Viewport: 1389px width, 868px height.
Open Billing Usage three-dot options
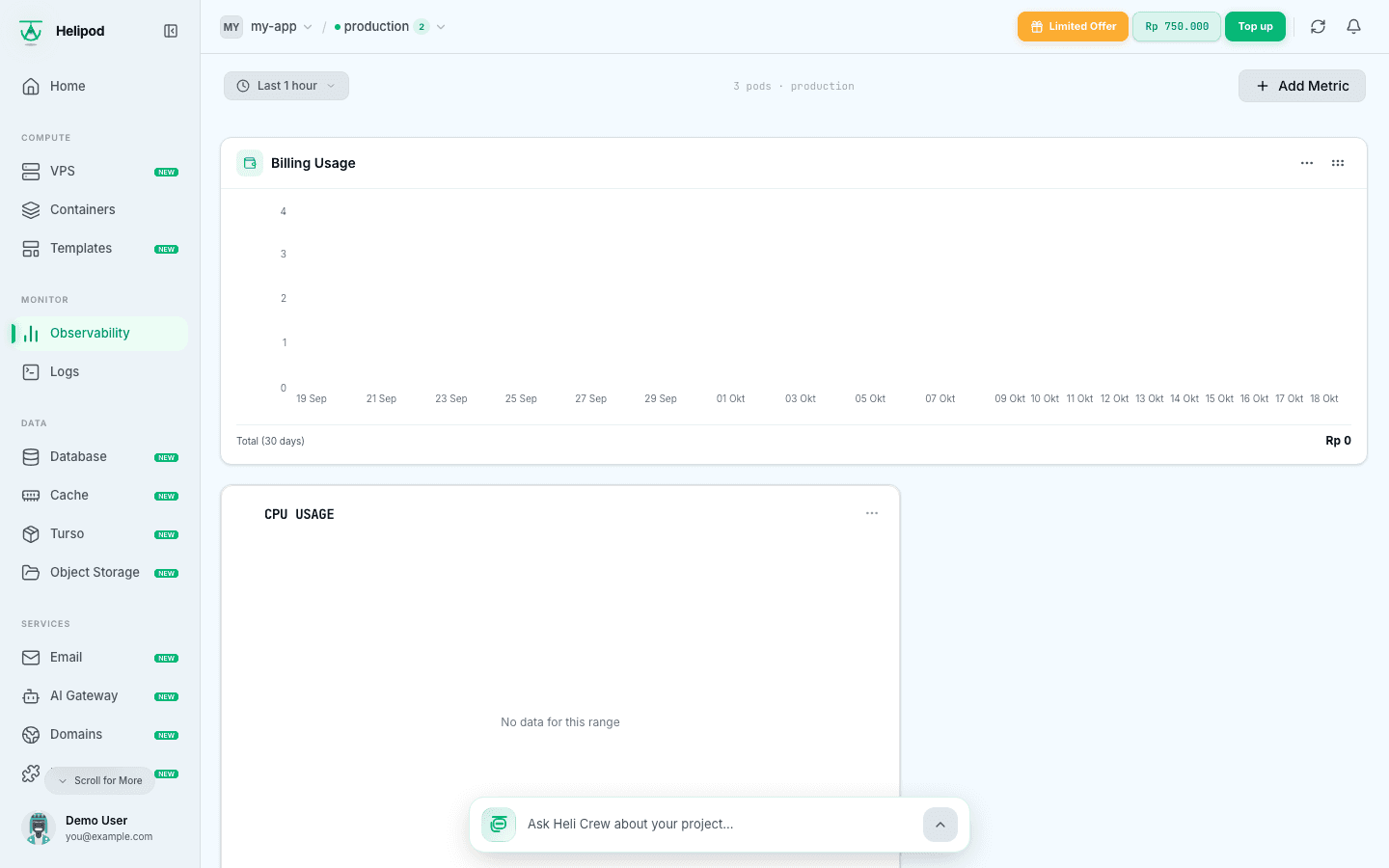pyautogui.click(x=1307, y=163)
